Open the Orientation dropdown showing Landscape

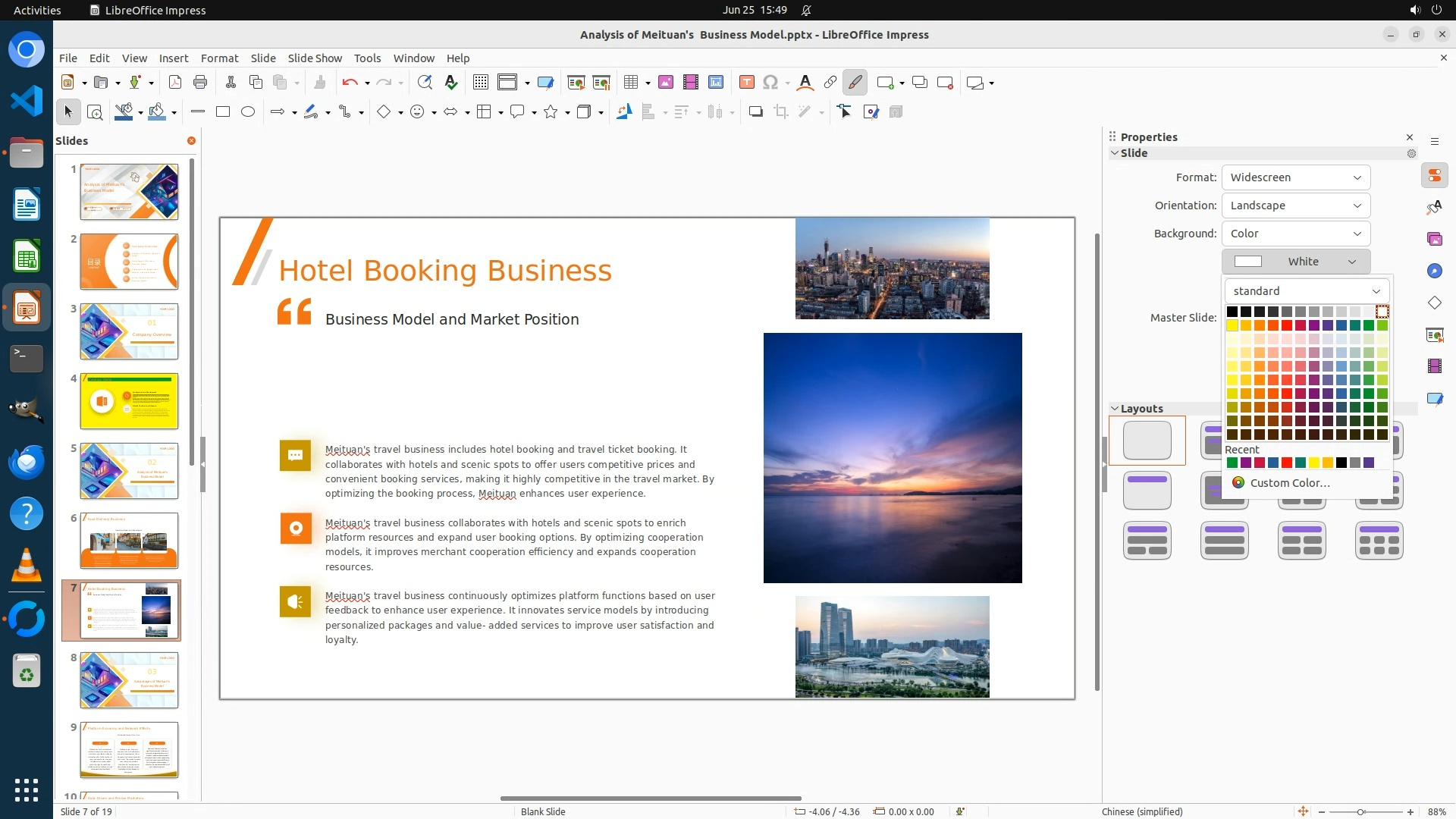[1295, 206]
